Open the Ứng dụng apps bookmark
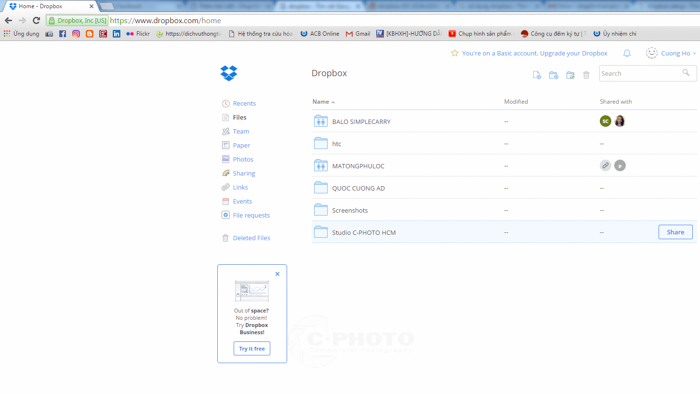The height and width of the screenshot is (394, 700). [21, 34]
